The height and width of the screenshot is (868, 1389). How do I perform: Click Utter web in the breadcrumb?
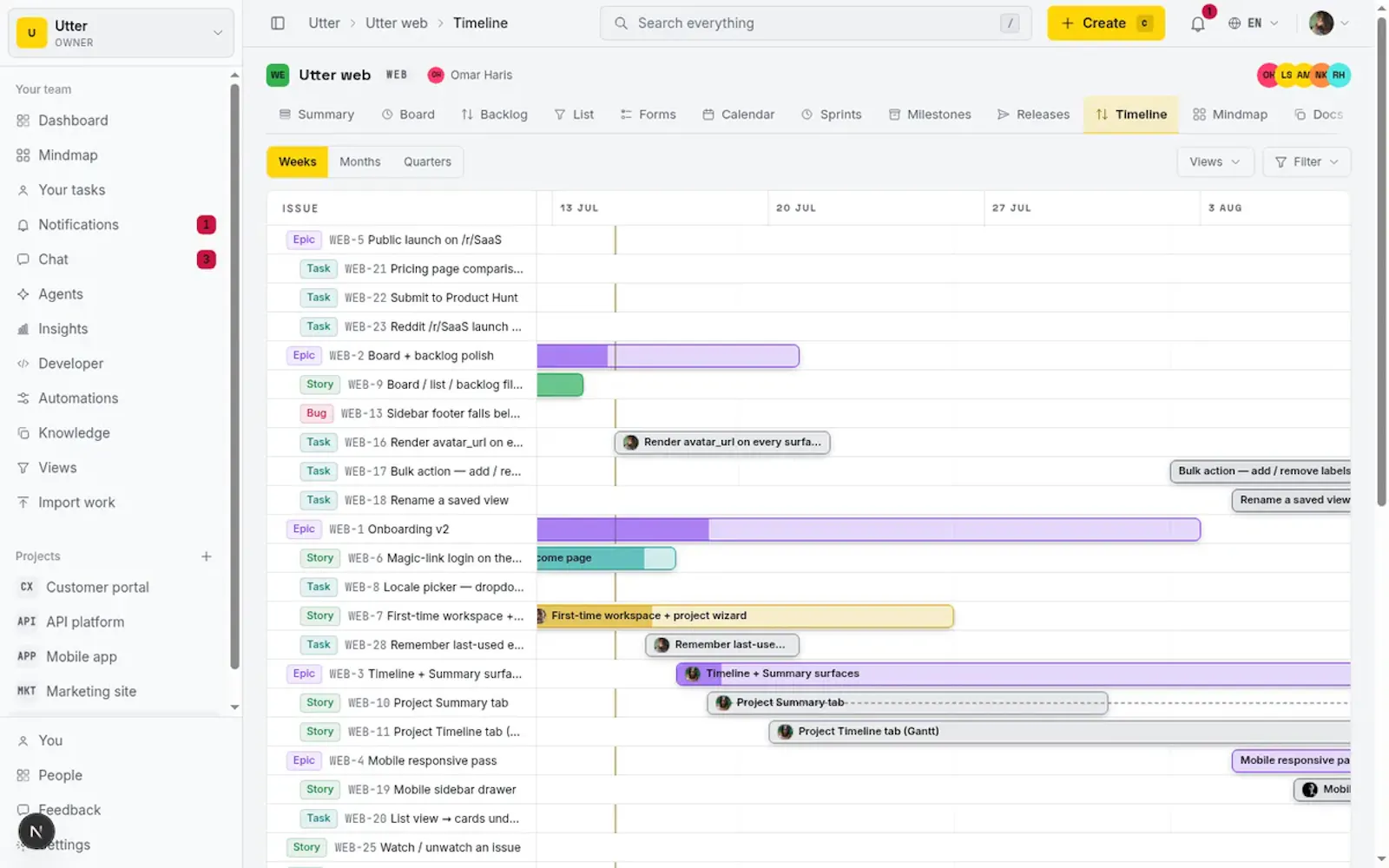tap(396, 23)
